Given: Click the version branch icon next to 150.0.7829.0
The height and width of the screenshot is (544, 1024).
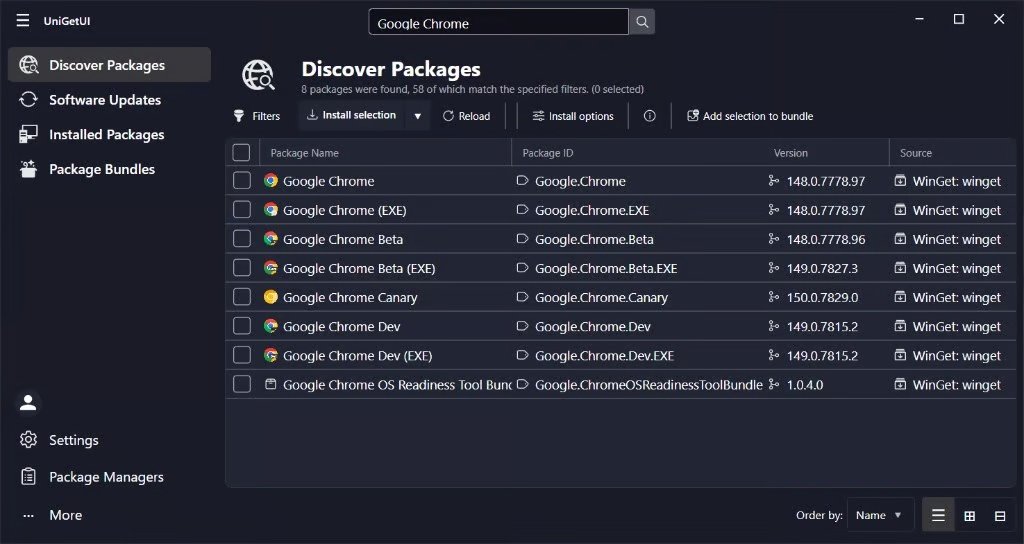Looking at the screenshot, I should coord(774,296).
